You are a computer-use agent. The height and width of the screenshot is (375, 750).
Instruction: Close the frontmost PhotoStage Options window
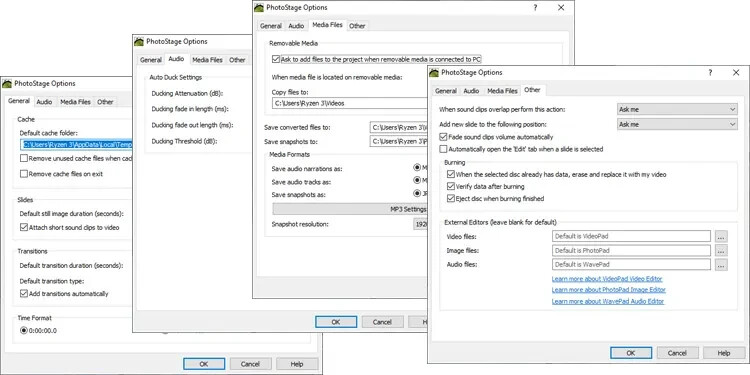click(x=736, y=73)
